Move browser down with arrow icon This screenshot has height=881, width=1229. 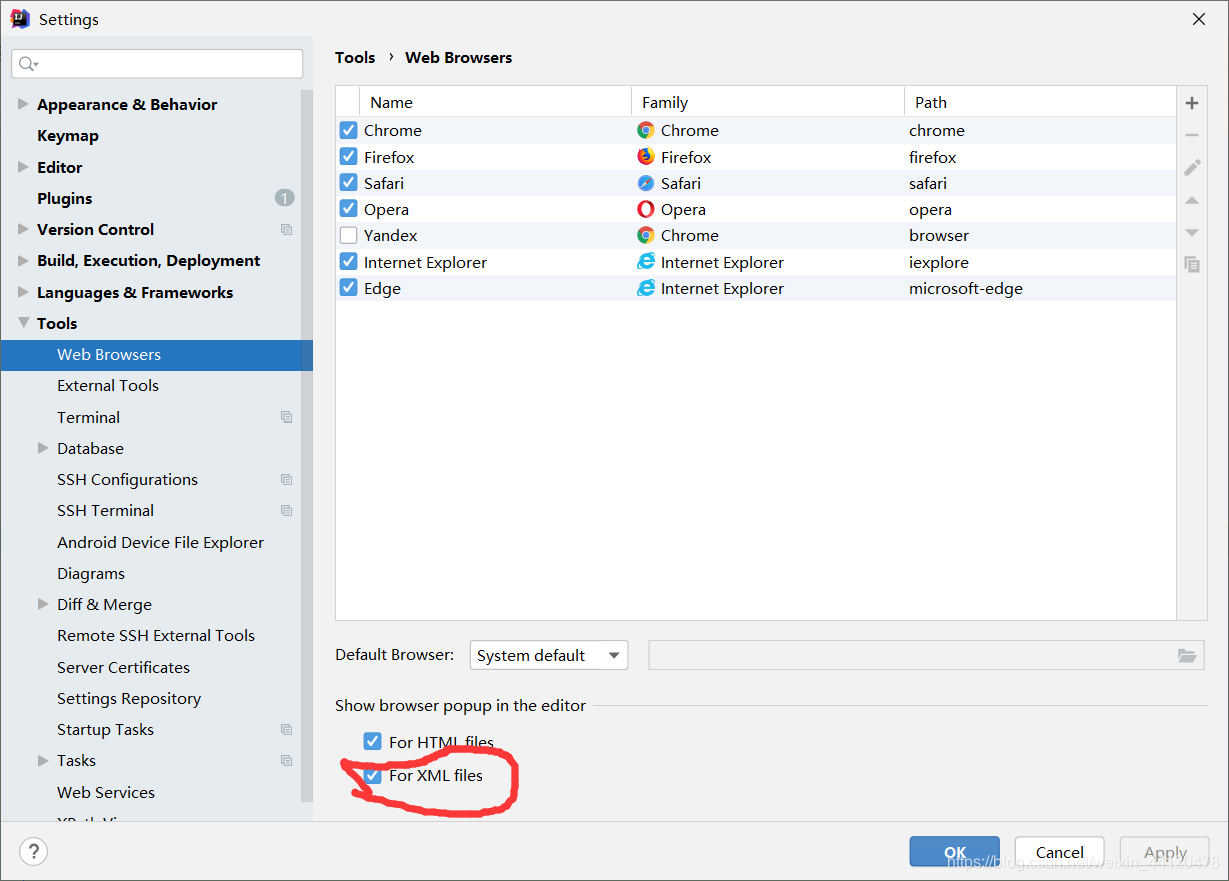pyautogui.click(x=1192, y=232)
